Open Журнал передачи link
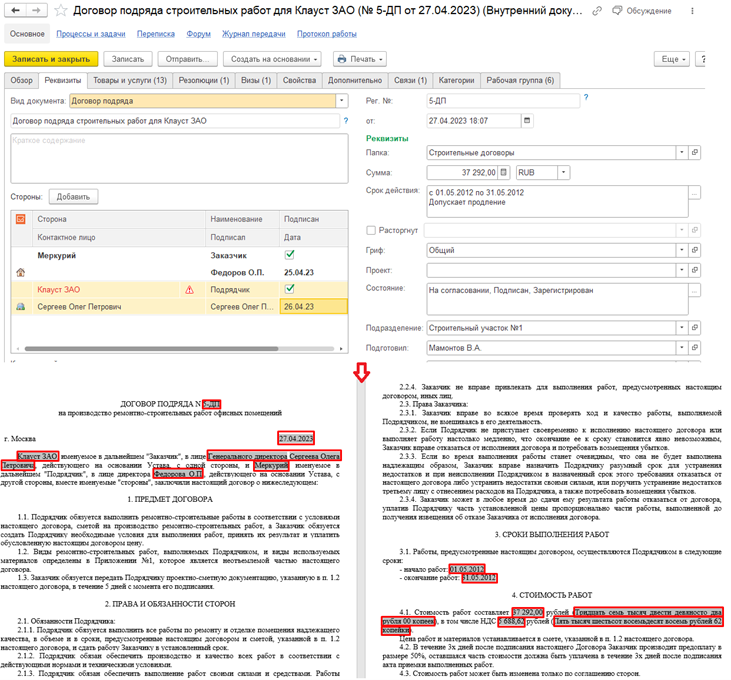Image resolution: width=731 pixels, height=680 pixels. (x=254, y=34)
